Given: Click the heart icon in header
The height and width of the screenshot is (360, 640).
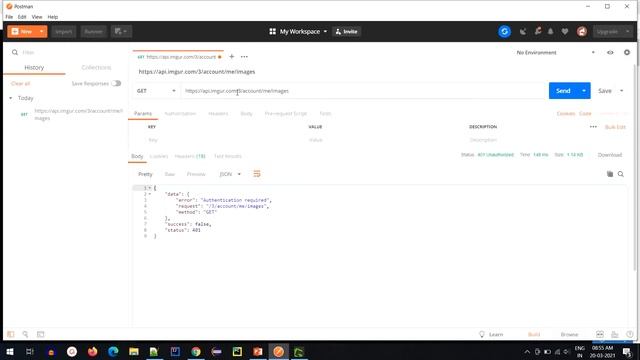Looking at the screenshot, I should click(565, 31).
